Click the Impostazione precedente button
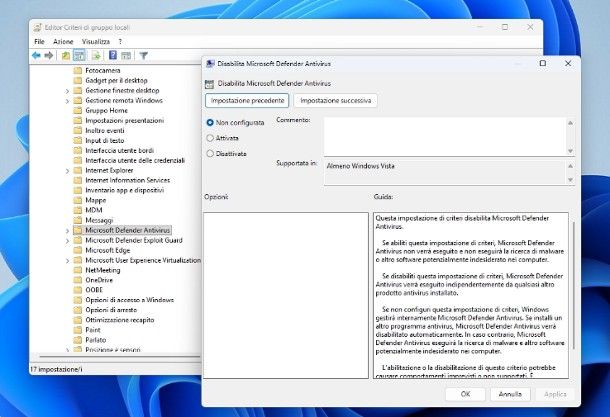This screenshot has width=610, height=417. (247, 101)
